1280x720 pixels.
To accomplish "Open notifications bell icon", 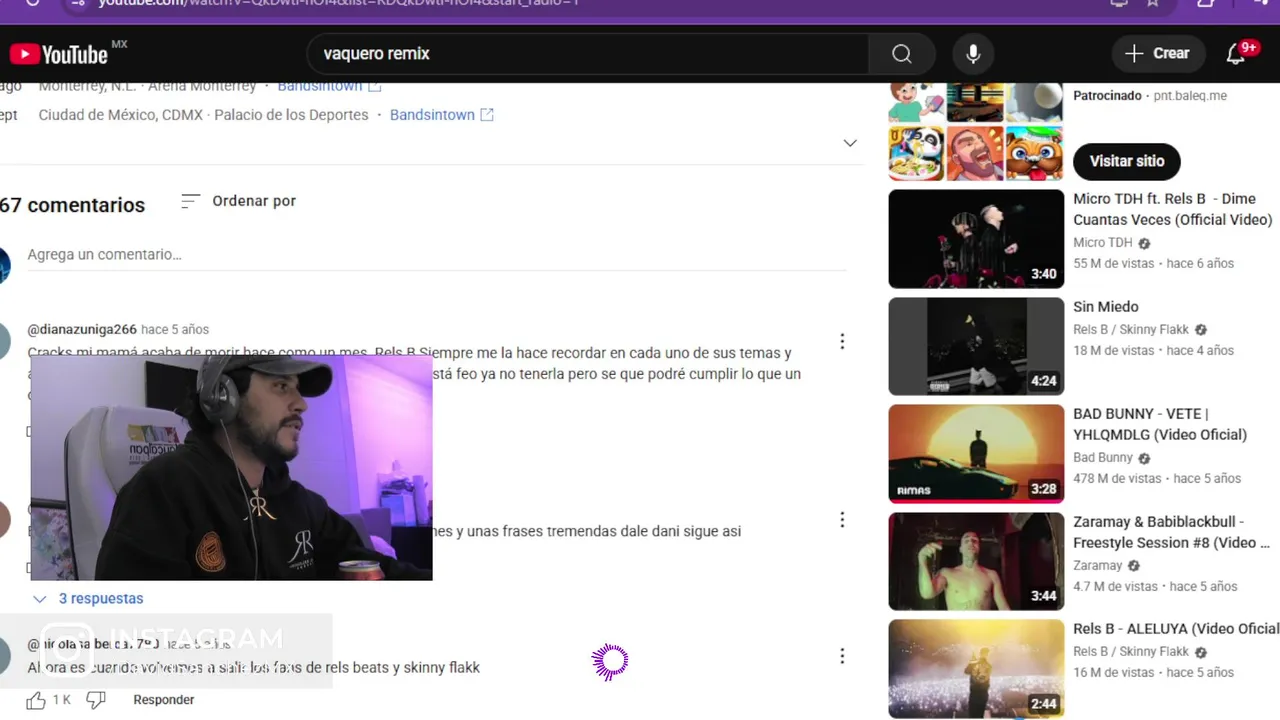I will pos(1237,54).
